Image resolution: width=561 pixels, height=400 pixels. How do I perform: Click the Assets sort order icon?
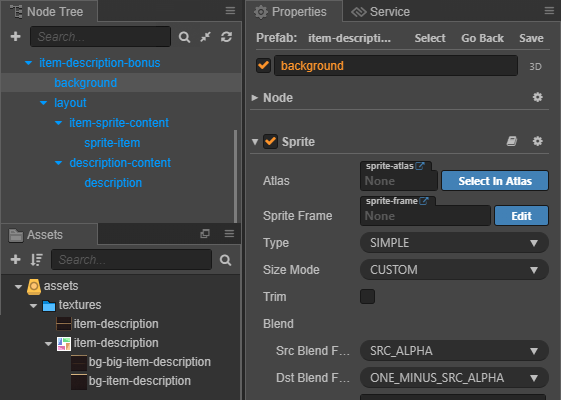tap(36, 260)
